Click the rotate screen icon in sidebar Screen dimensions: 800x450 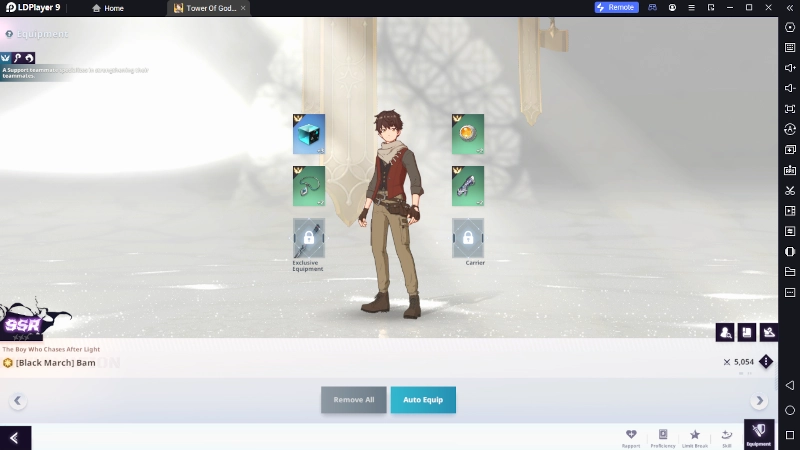click(790, 252)
